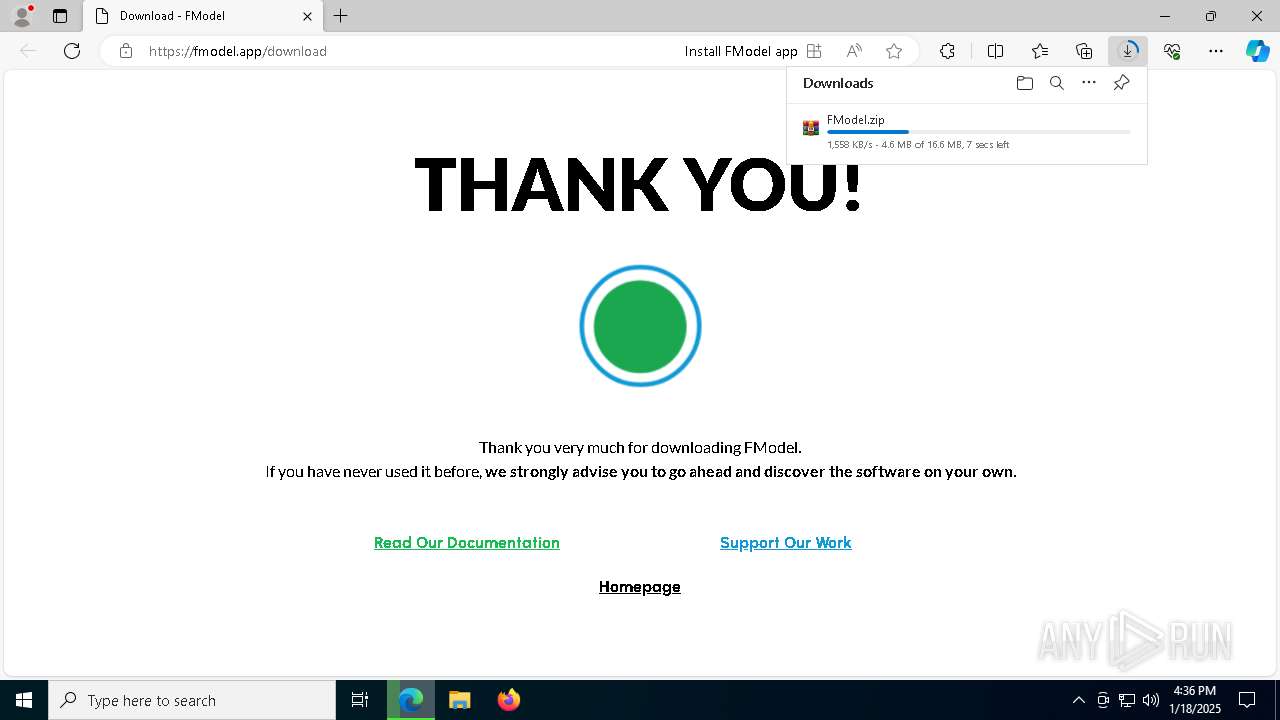Screen dimensions: 1280x720
Task: Open the tab actions menu icon
Action: click(x=60, y=16)
